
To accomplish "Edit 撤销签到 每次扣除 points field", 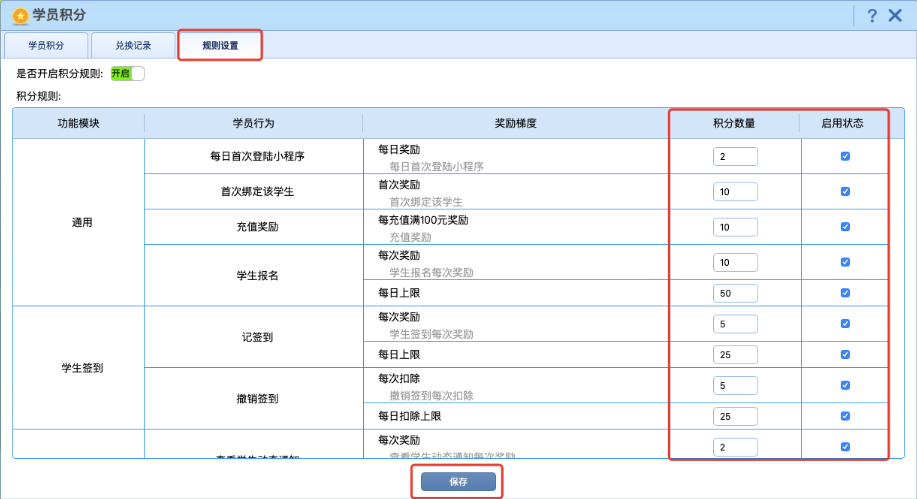I will (735, 386).
